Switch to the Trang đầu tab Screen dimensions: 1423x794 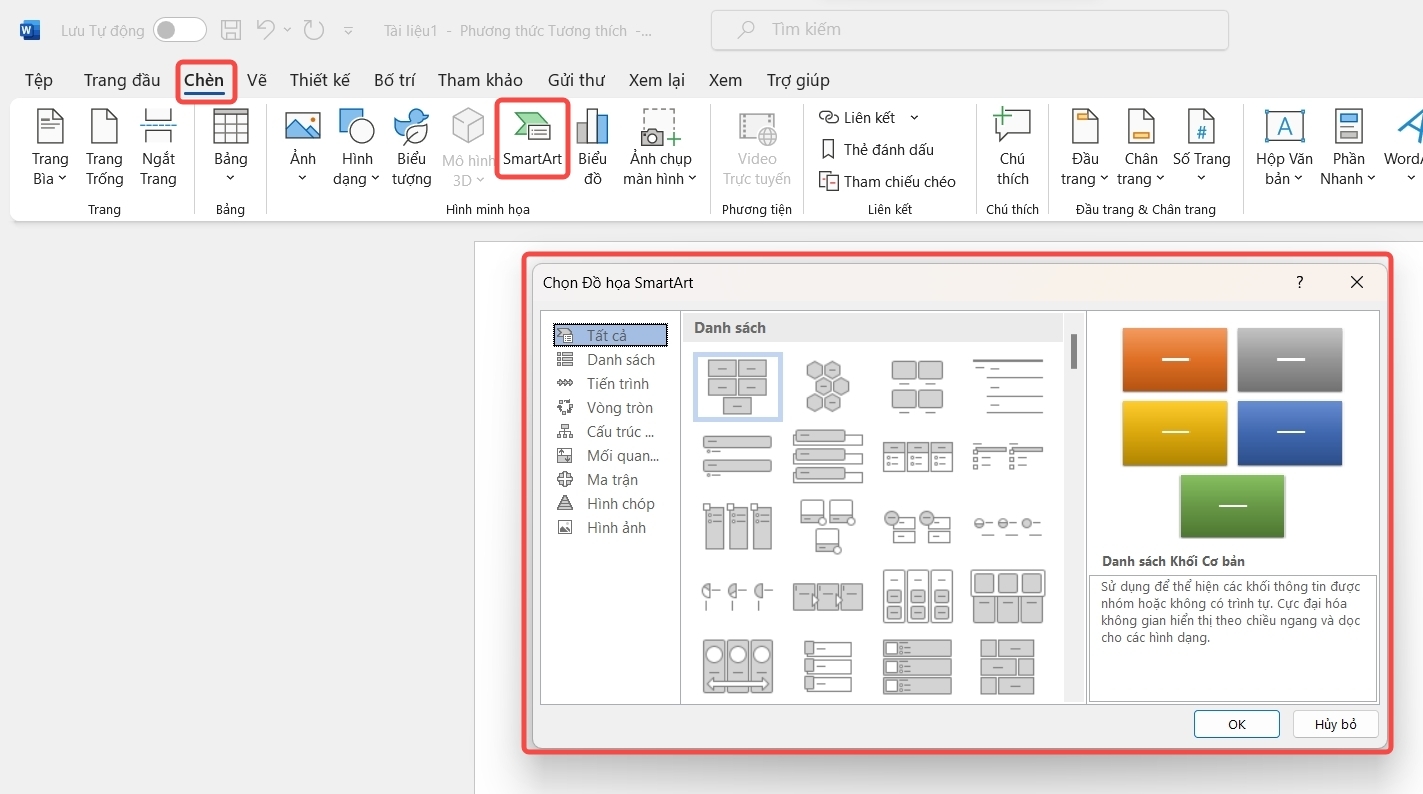click(122, 80)
